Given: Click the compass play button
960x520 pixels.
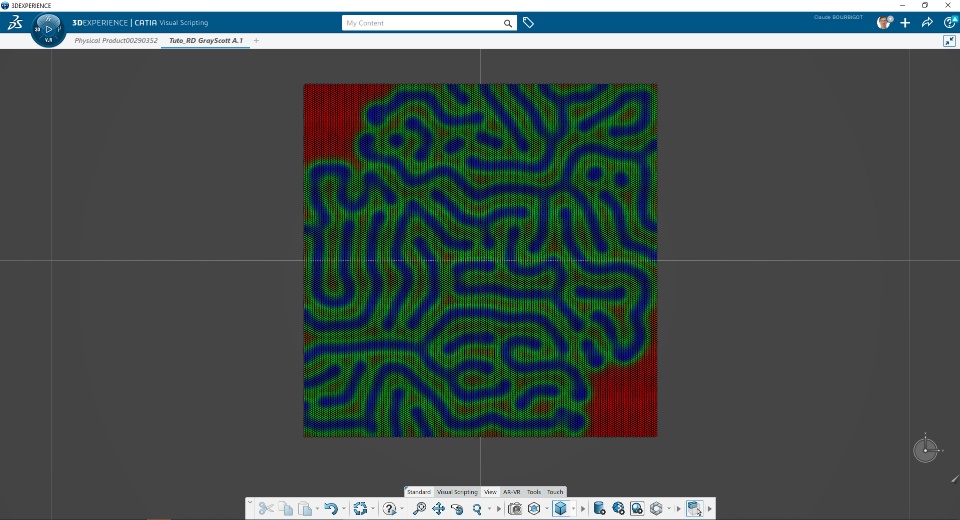Looking at the screenshot, I should [x=48, y=29].
